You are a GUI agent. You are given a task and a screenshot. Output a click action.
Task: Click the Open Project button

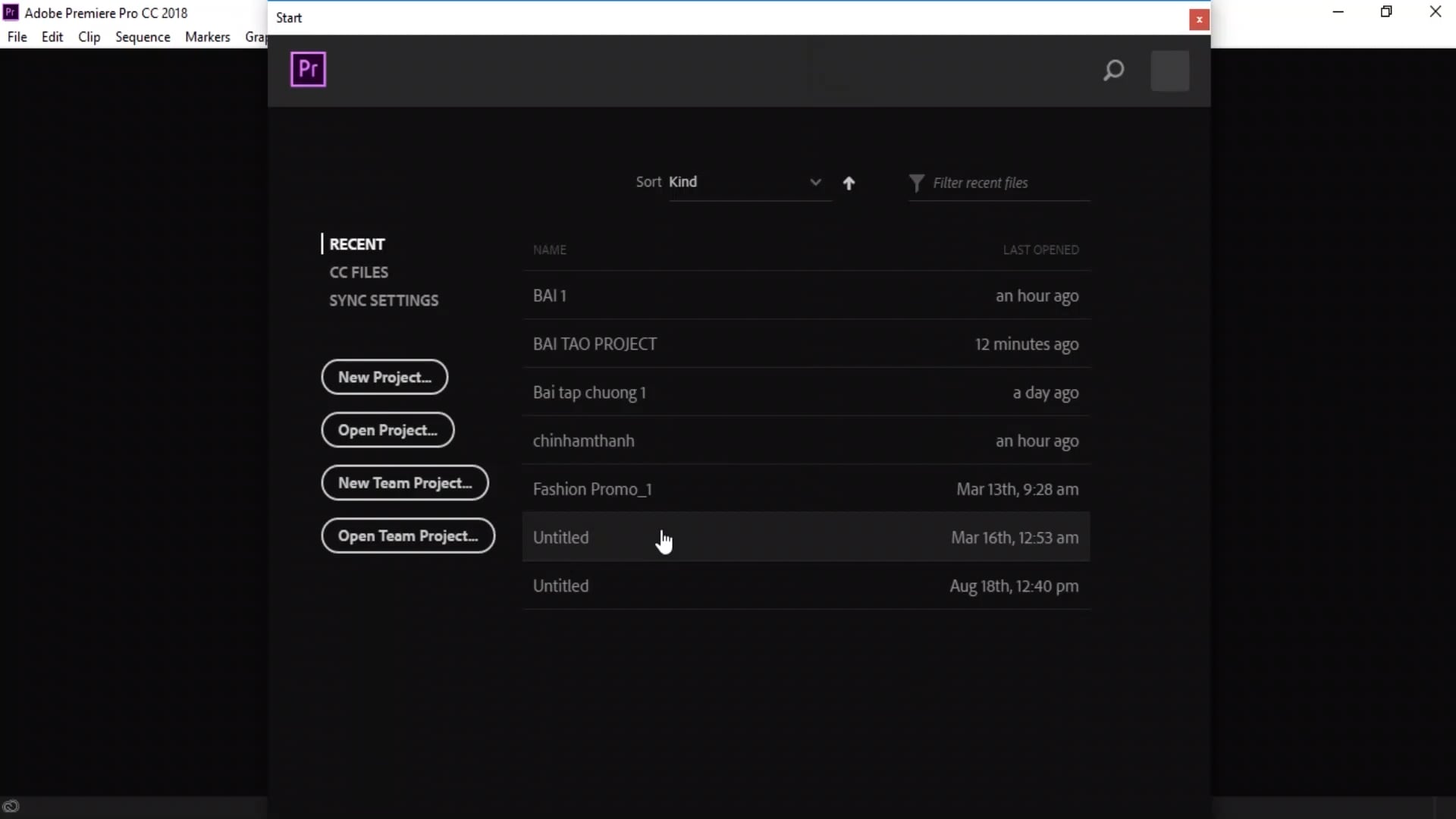[388, 430]
